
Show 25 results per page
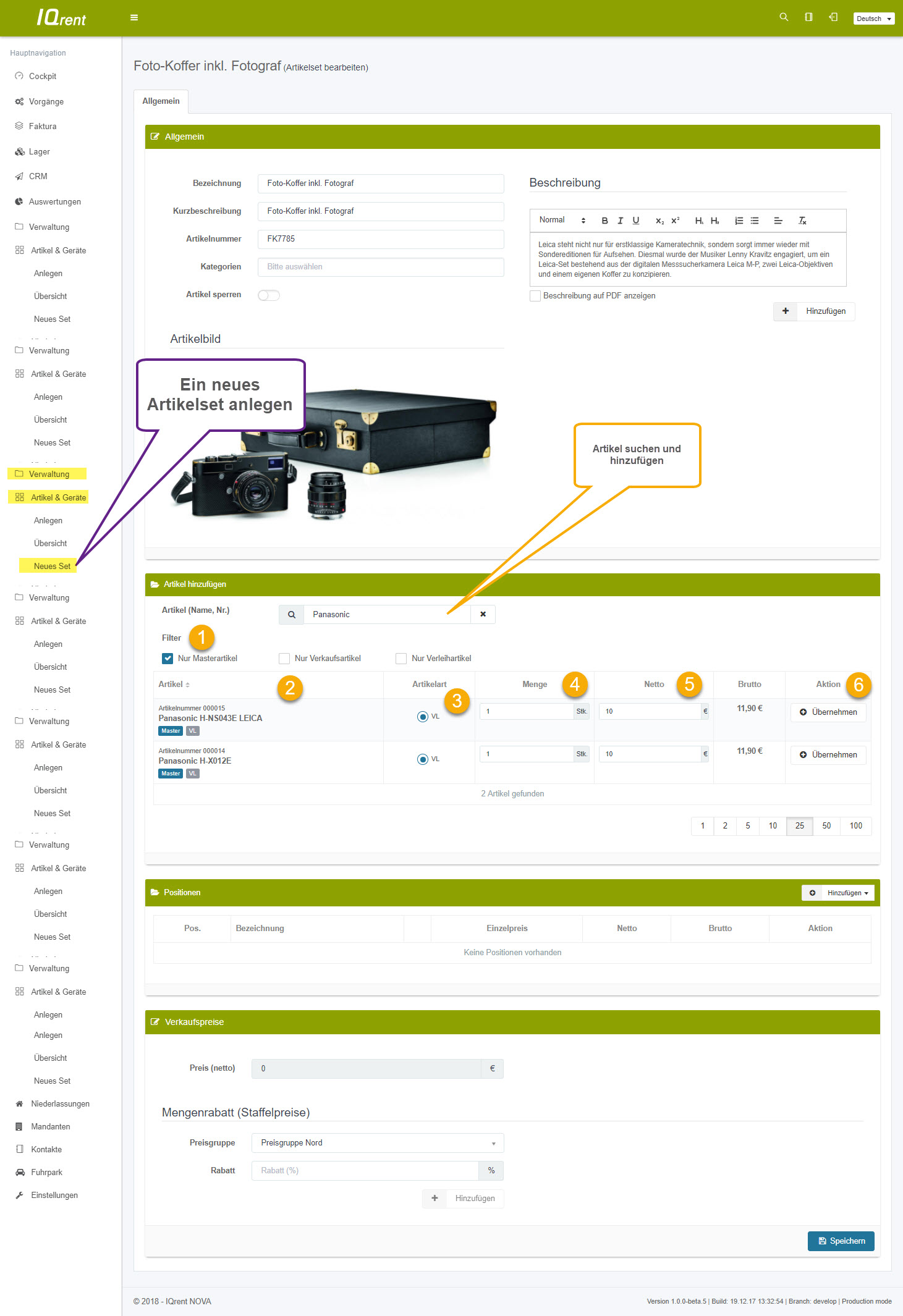click(x=800, y=826)
